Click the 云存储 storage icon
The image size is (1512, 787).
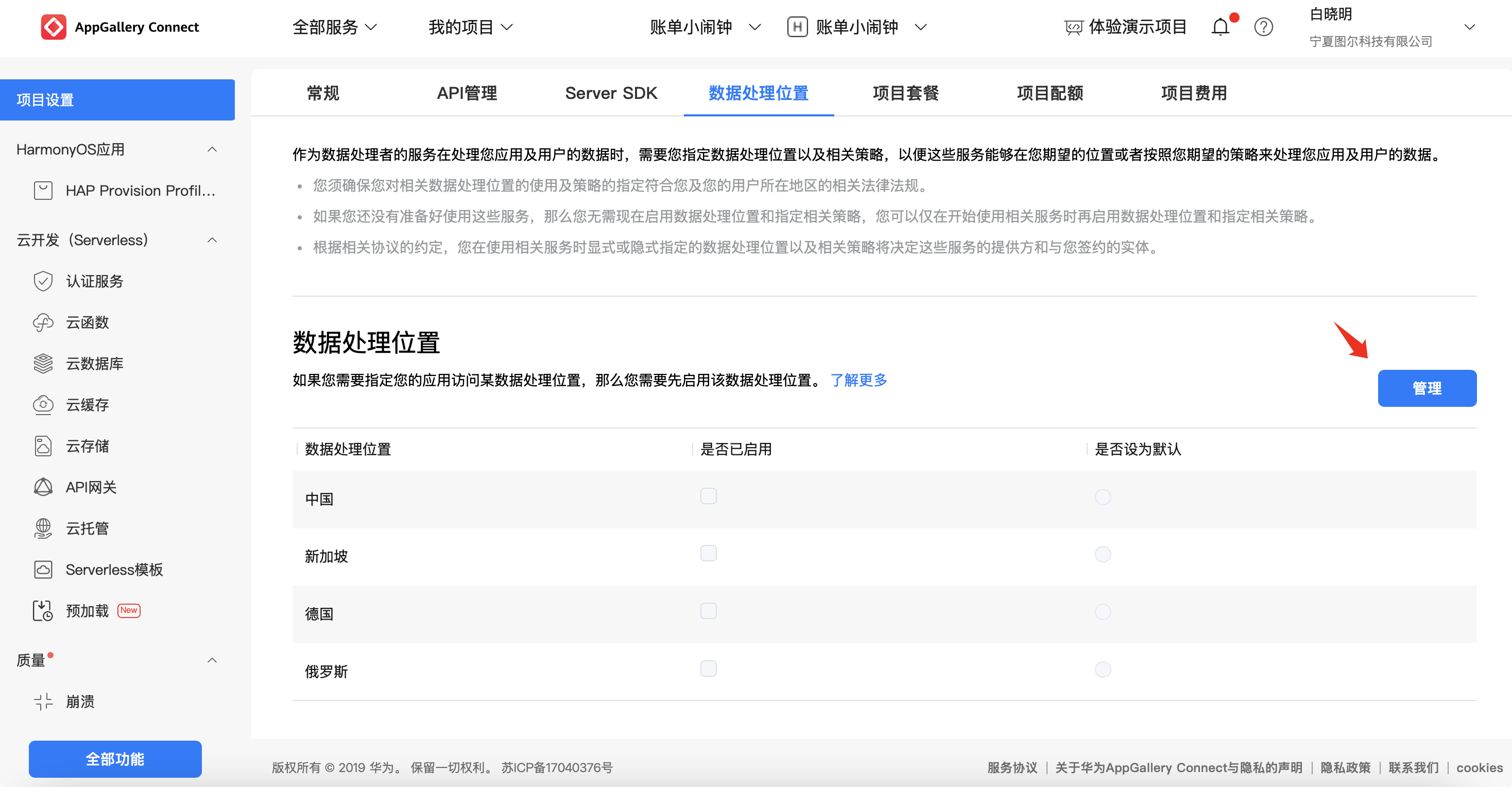click(x=43, y=446)
